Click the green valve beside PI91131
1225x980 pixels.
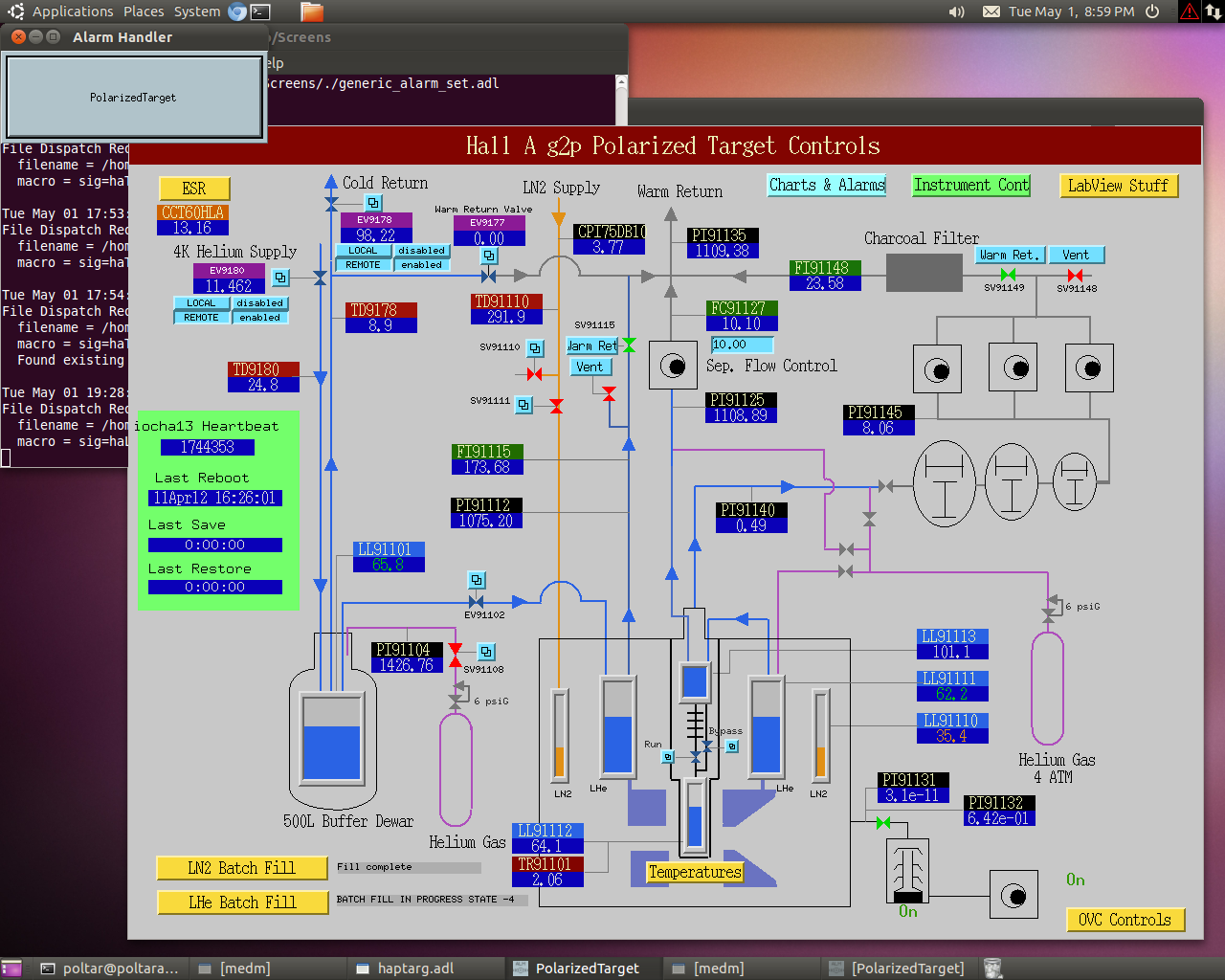883,823
